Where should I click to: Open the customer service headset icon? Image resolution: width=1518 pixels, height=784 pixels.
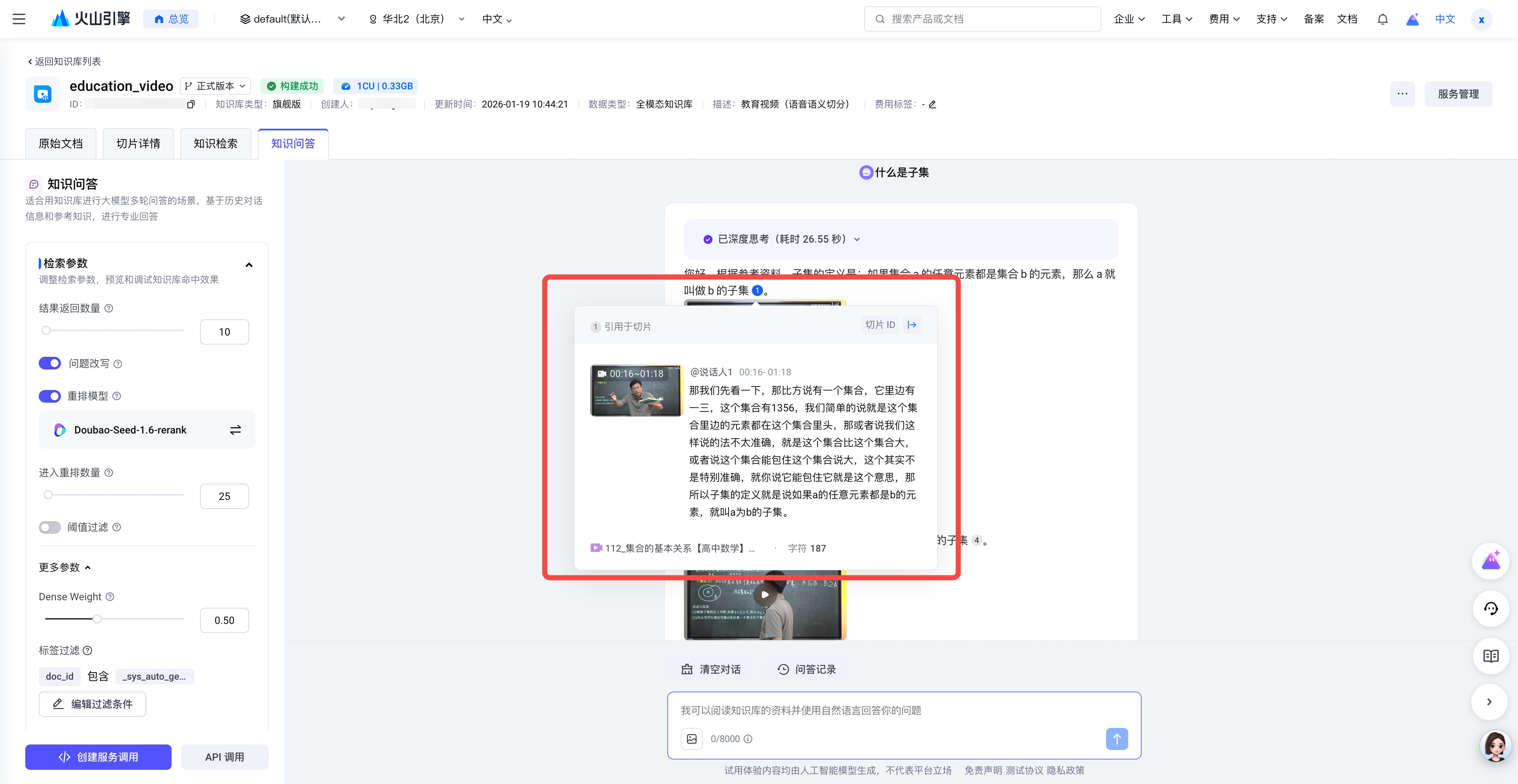[1490, 609]
